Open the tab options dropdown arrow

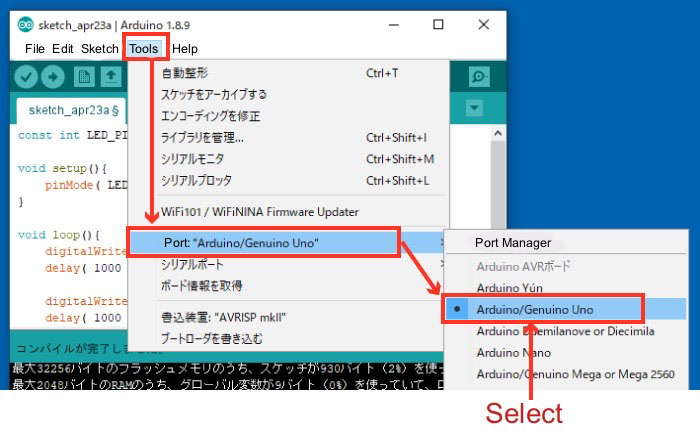pos(474,108)
